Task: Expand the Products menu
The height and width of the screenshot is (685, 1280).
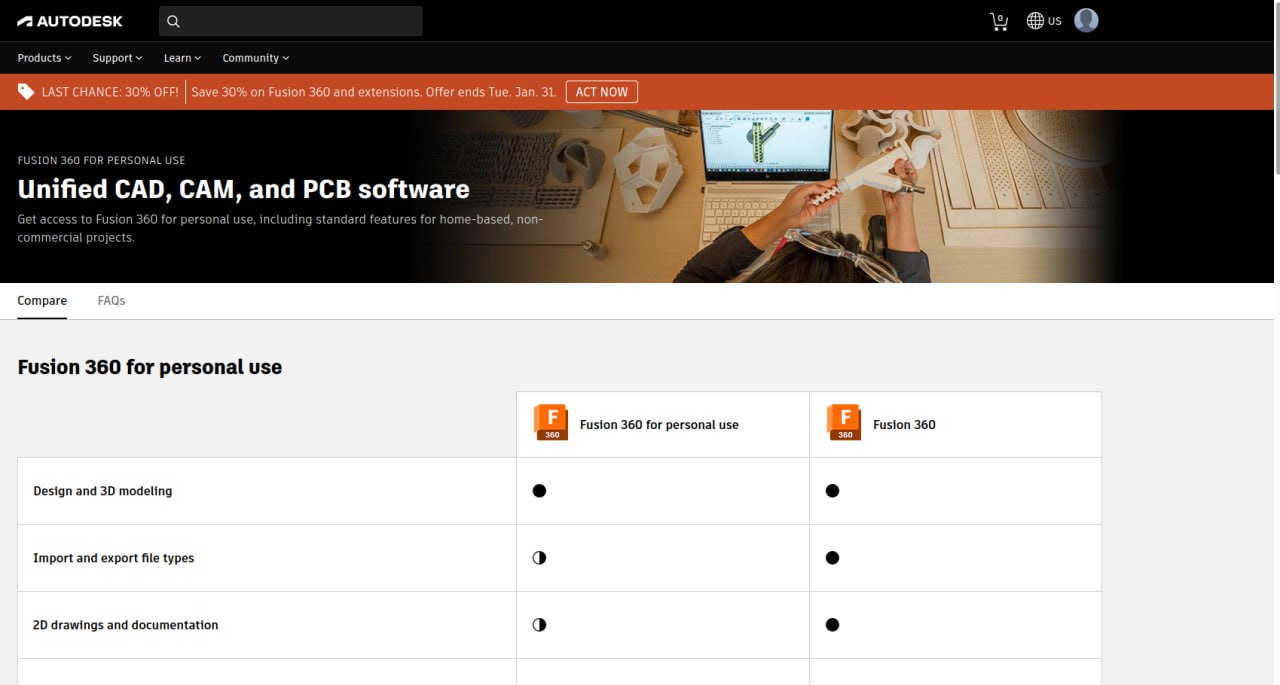Action: (45, 58)
